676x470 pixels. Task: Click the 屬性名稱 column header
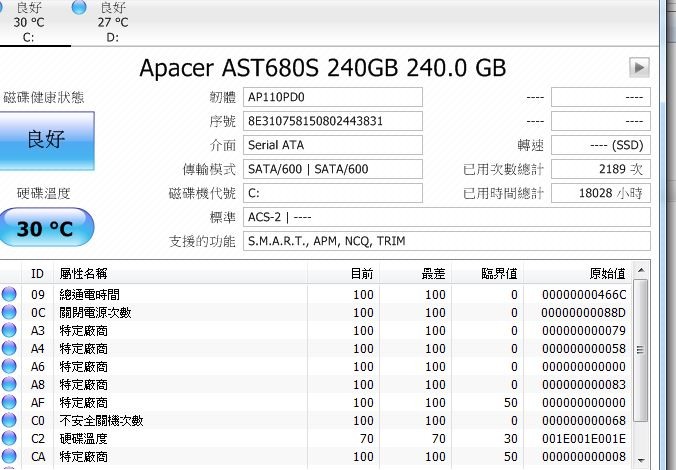180,273
